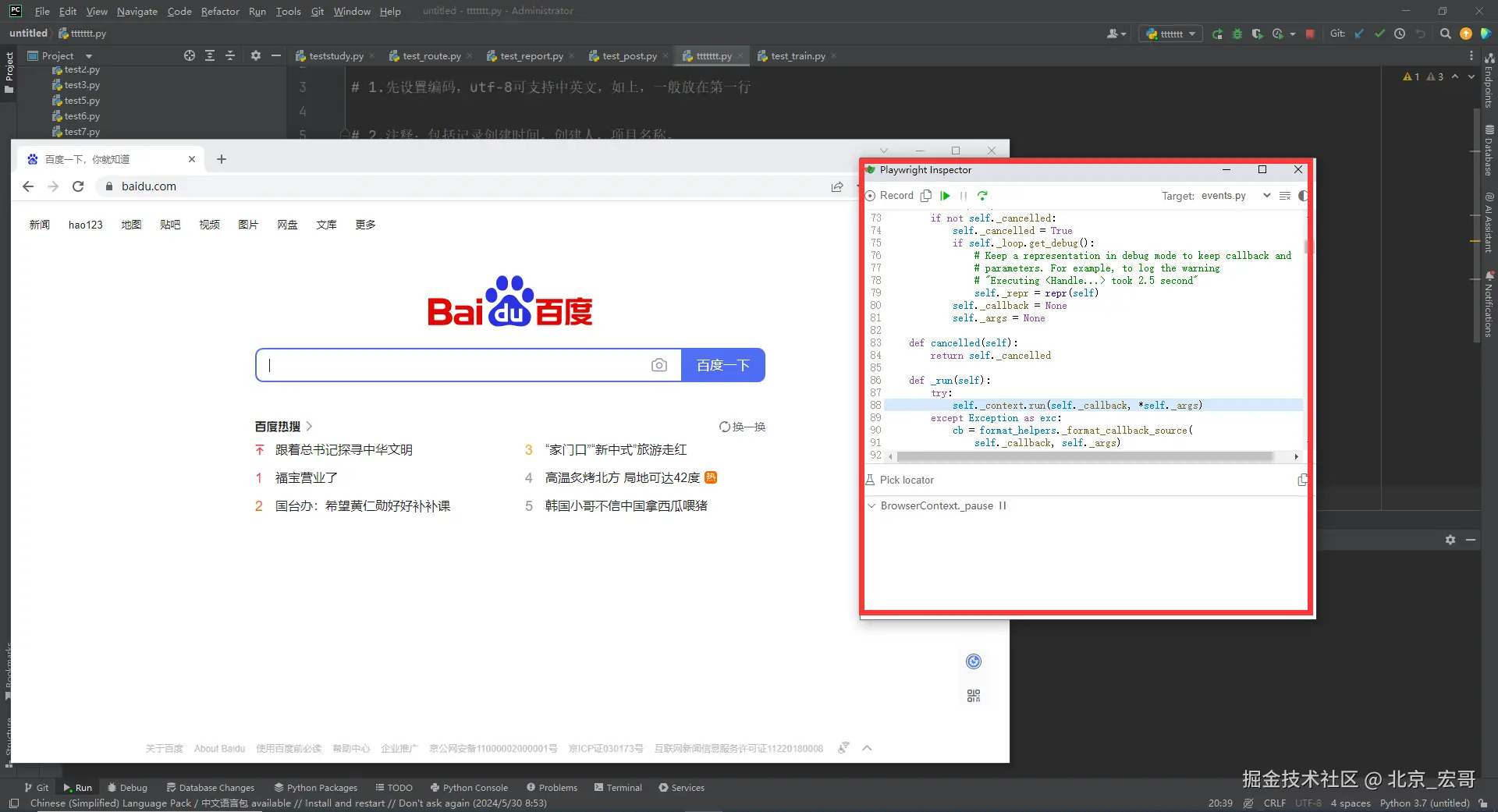Viewport: 1498px width, 812px height.
Task: Commit changes with the green checkmark
Action: click(1379, 34)
